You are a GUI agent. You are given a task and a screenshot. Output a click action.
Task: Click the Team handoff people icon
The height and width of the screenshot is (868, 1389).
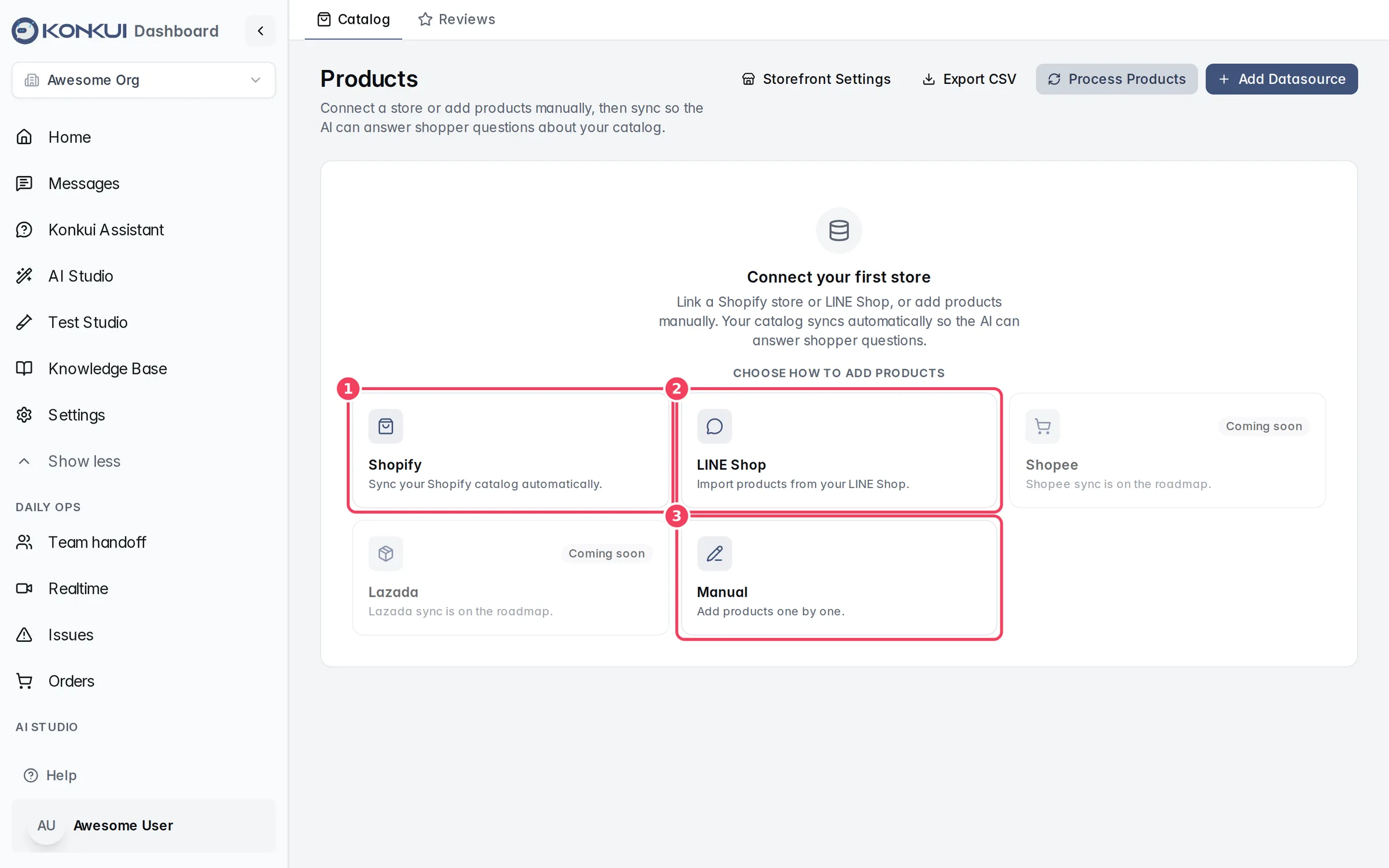(x=24, y=542)
